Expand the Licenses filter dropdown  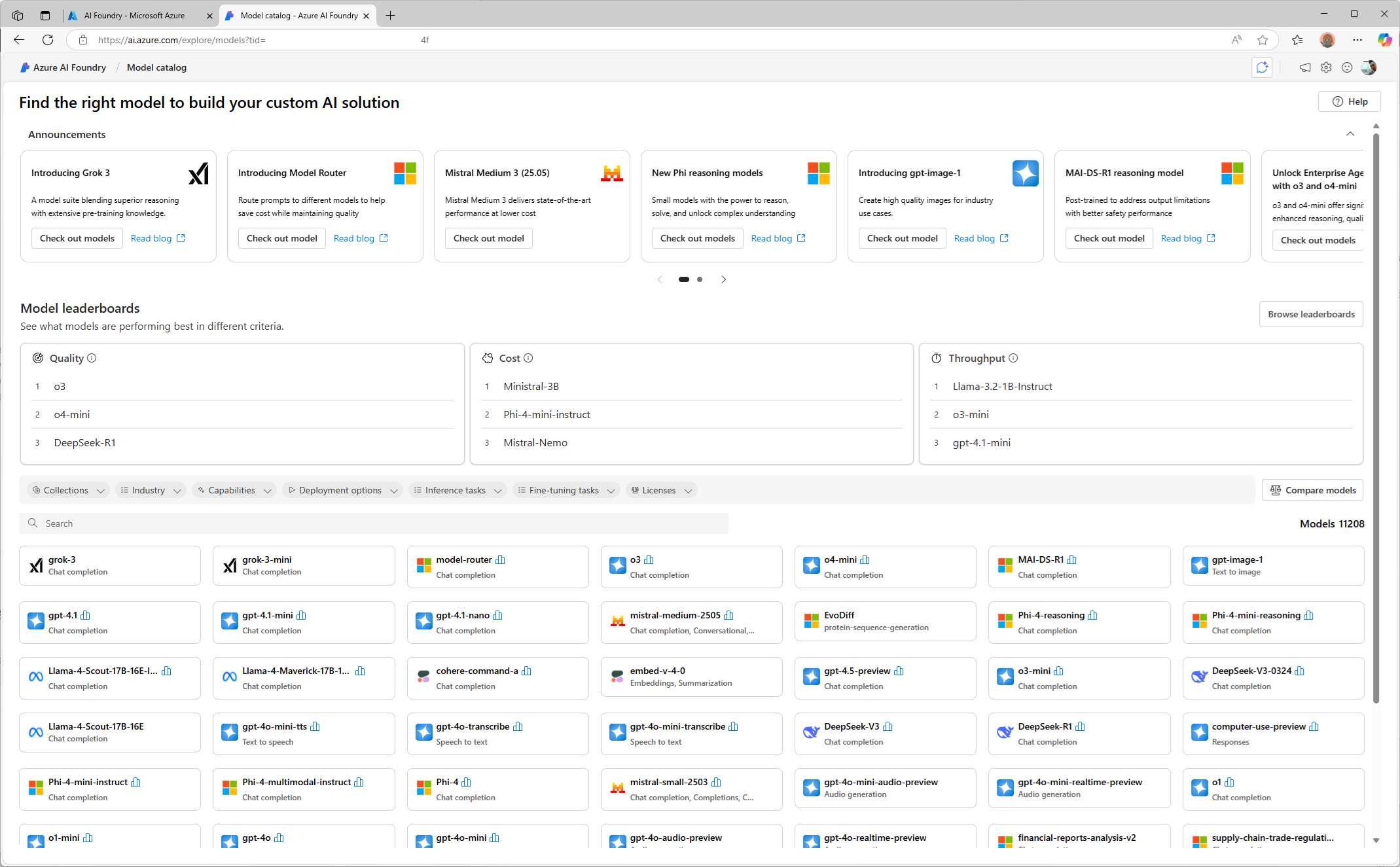(x=661, y=490)
